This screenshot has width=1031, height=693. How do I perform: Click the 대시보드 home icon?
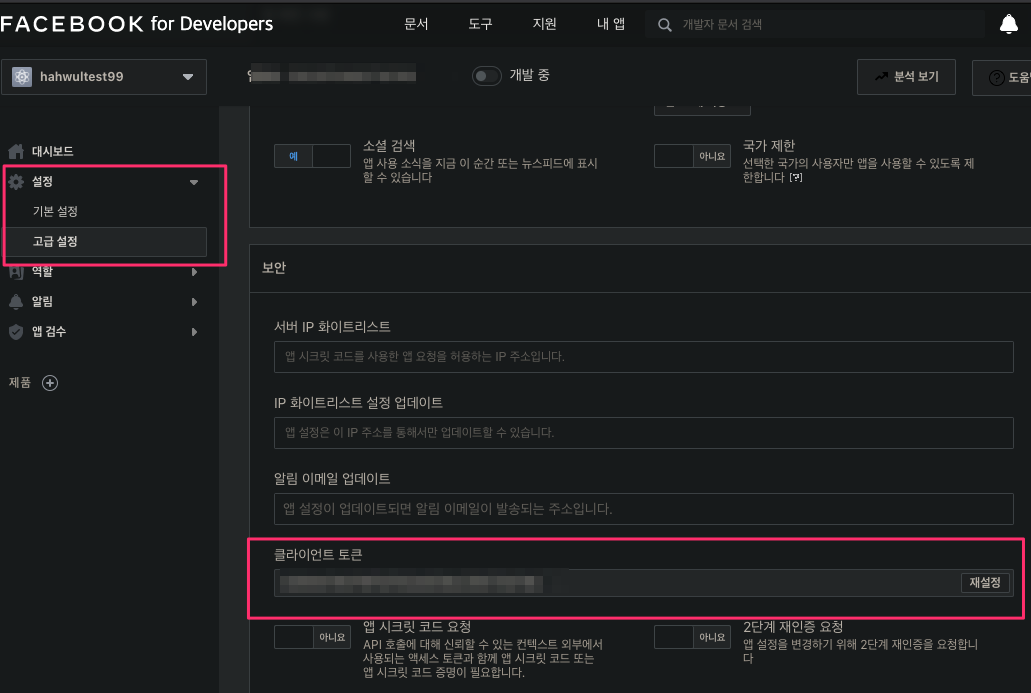pyautogui.click(x=16, y=151)
